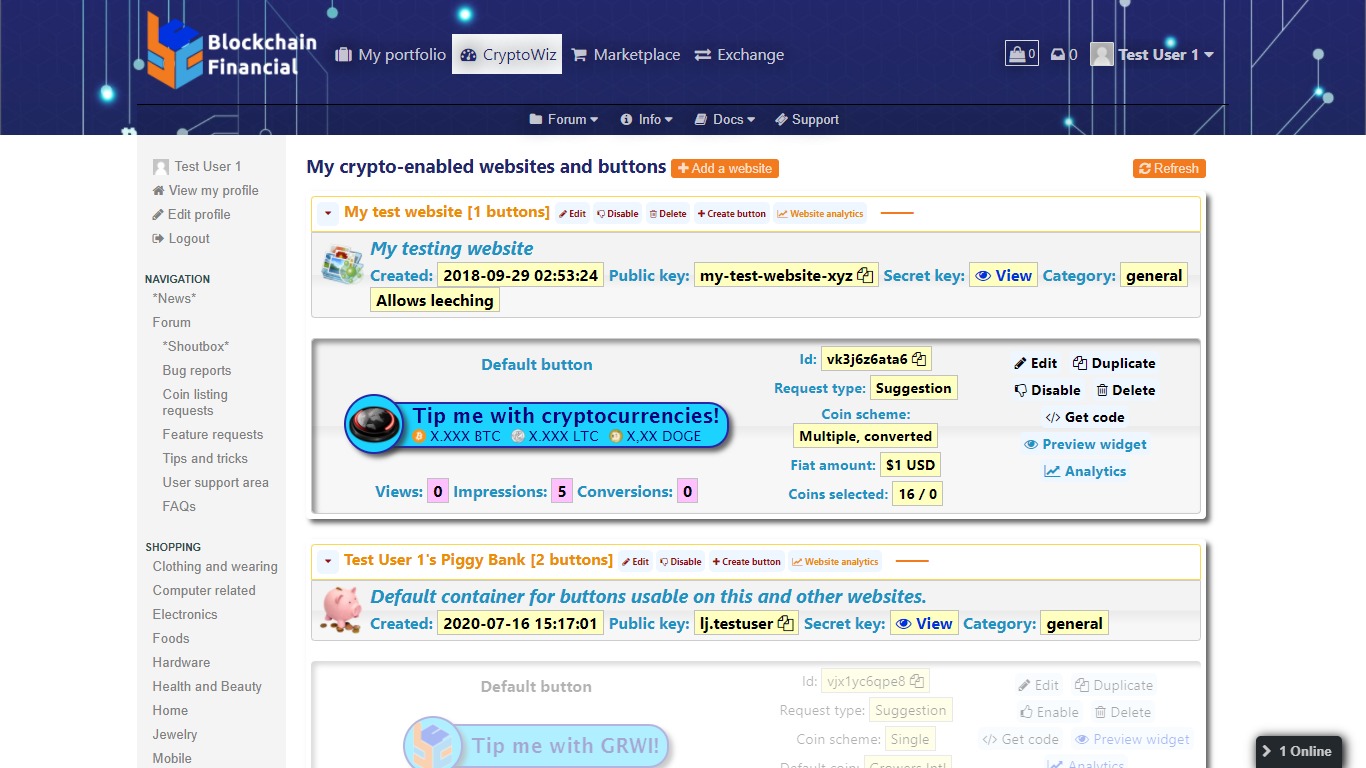Copy the my-test-website-xyz public key
This screenshot has width=1366, height=768.
(866, 276)
